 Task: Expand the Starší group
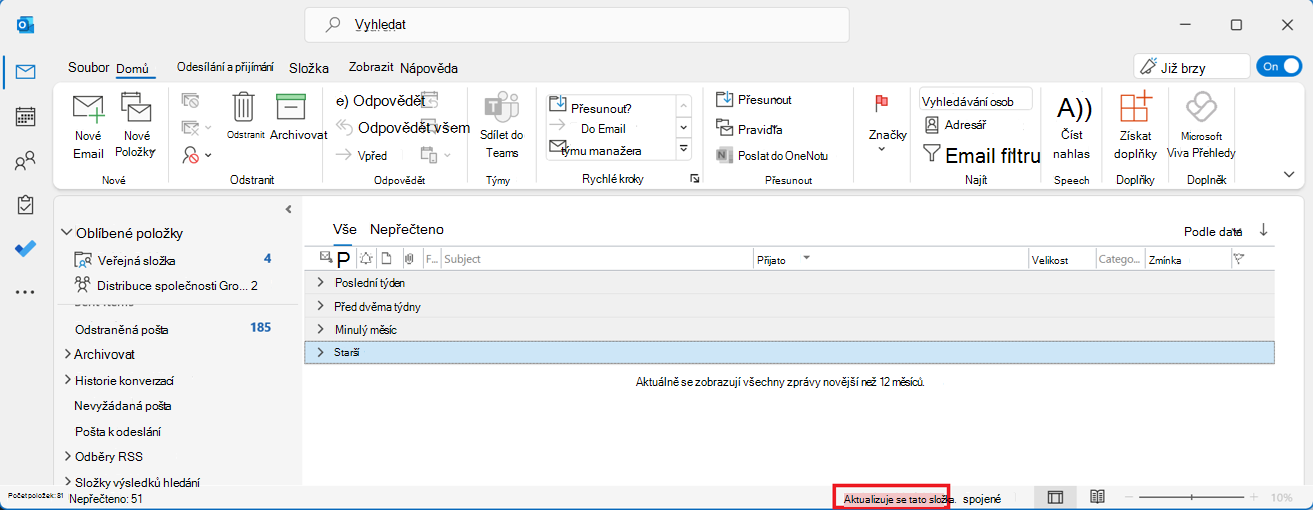pos(321,352)
